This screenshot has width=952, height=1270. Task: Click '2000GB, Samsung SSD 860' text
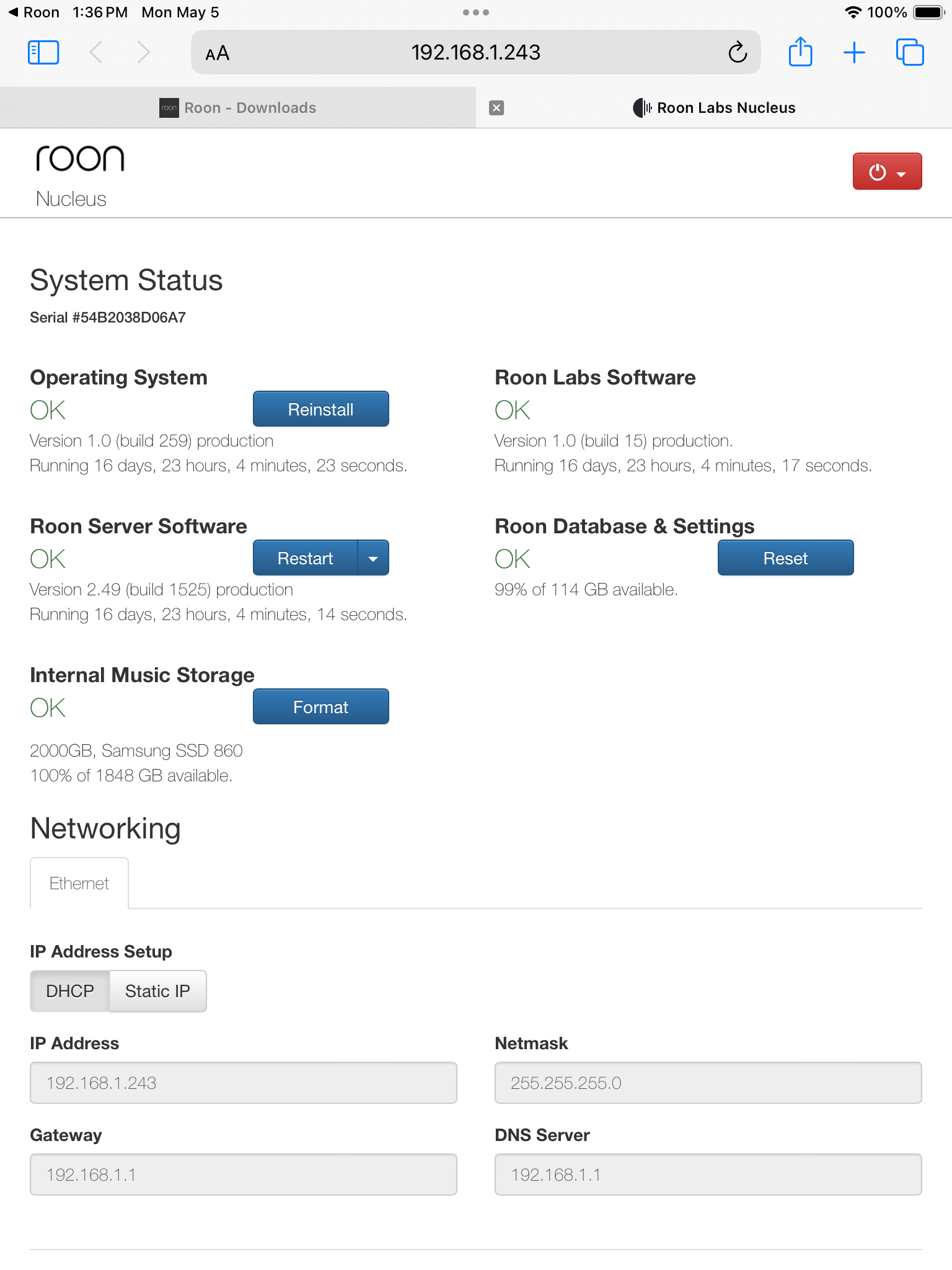pyautogui.click(x=136, y=751)
